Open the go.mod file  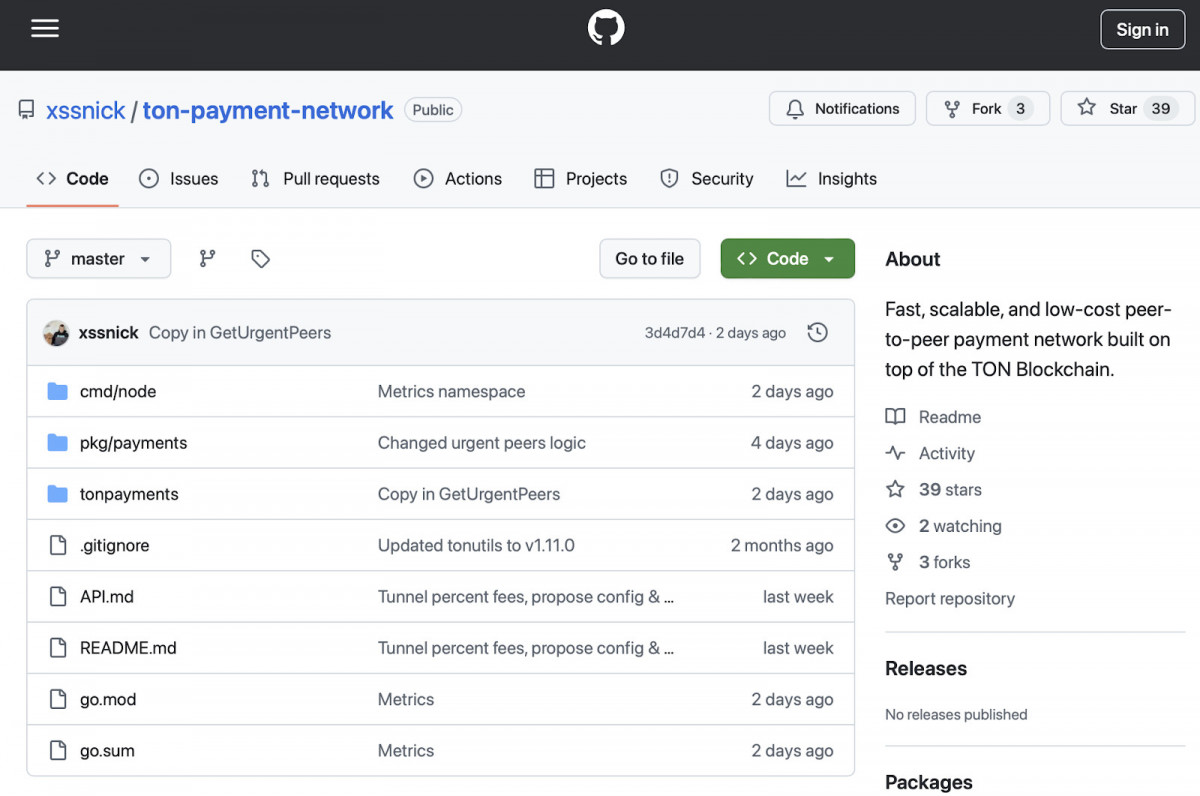tap(108, 700)
